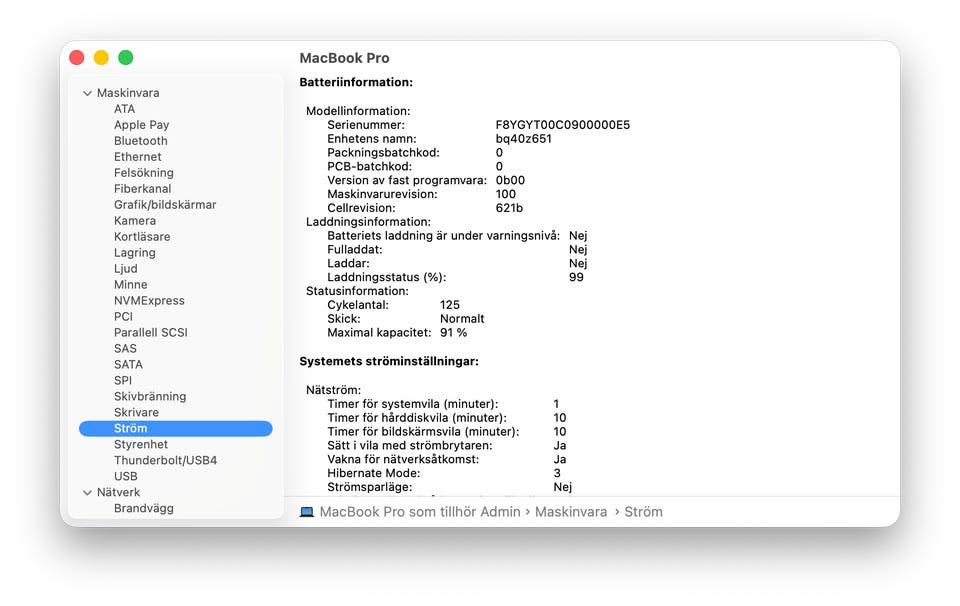Image resolution: width=960 pixels, height=606 pixels.
Task: Click 'MacBook Pro som tillhör Admin' breadcrumb
Action: point(420,512)
